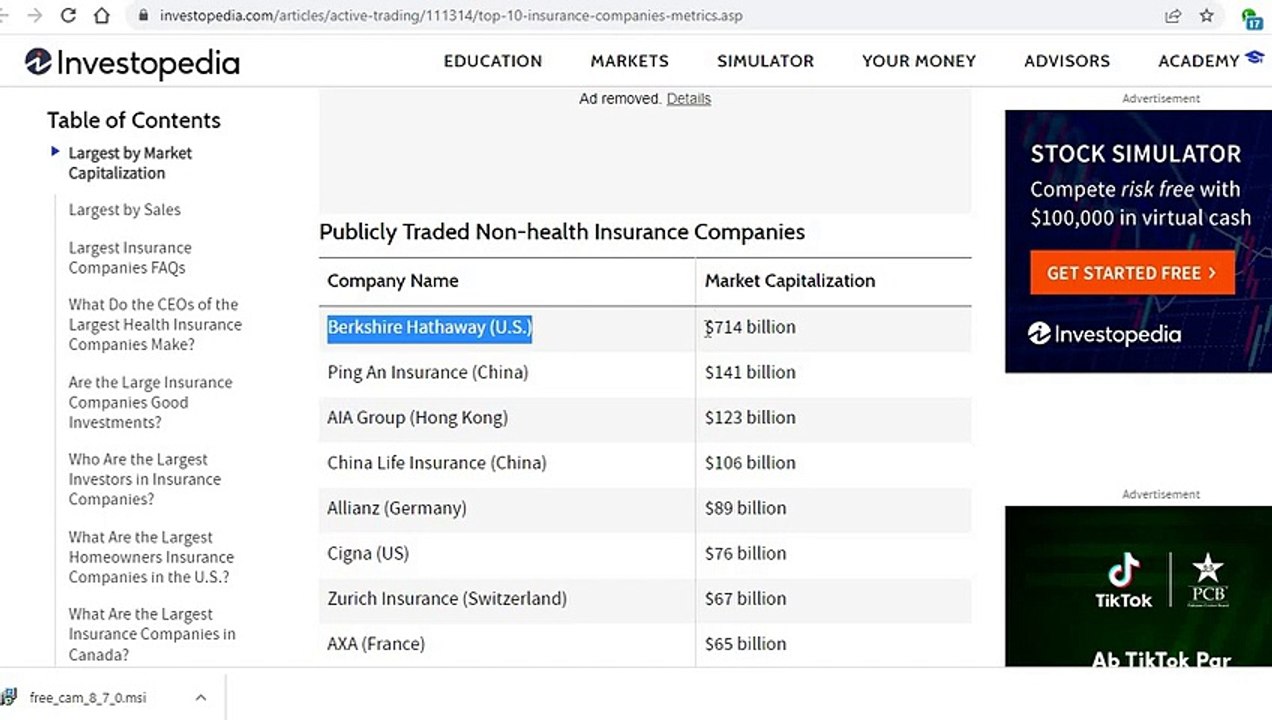Open the Investopedia logo homepage
The width and height of the screenshot is (1272, 720).
(x=132, y=63)
